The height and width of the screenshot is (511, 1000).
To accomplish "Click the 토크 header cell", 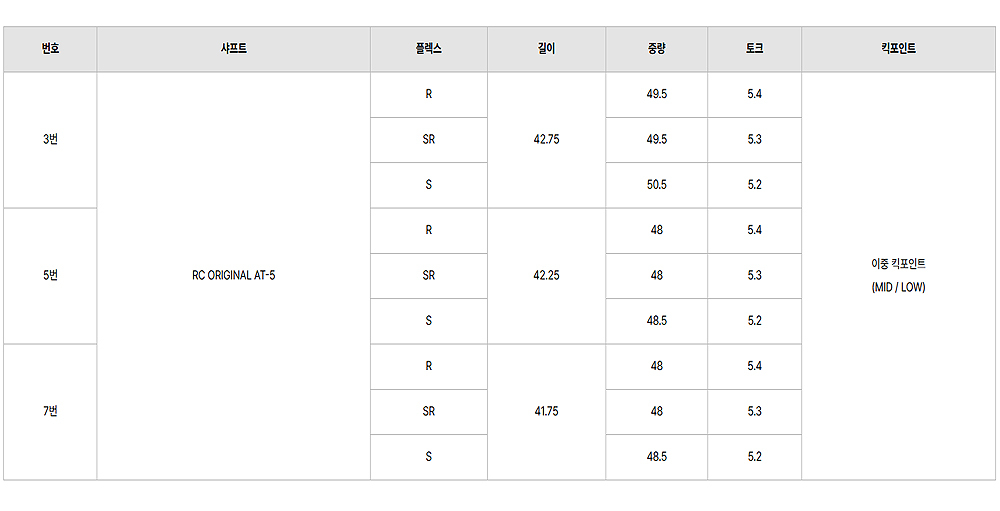I will coord(754,49).
